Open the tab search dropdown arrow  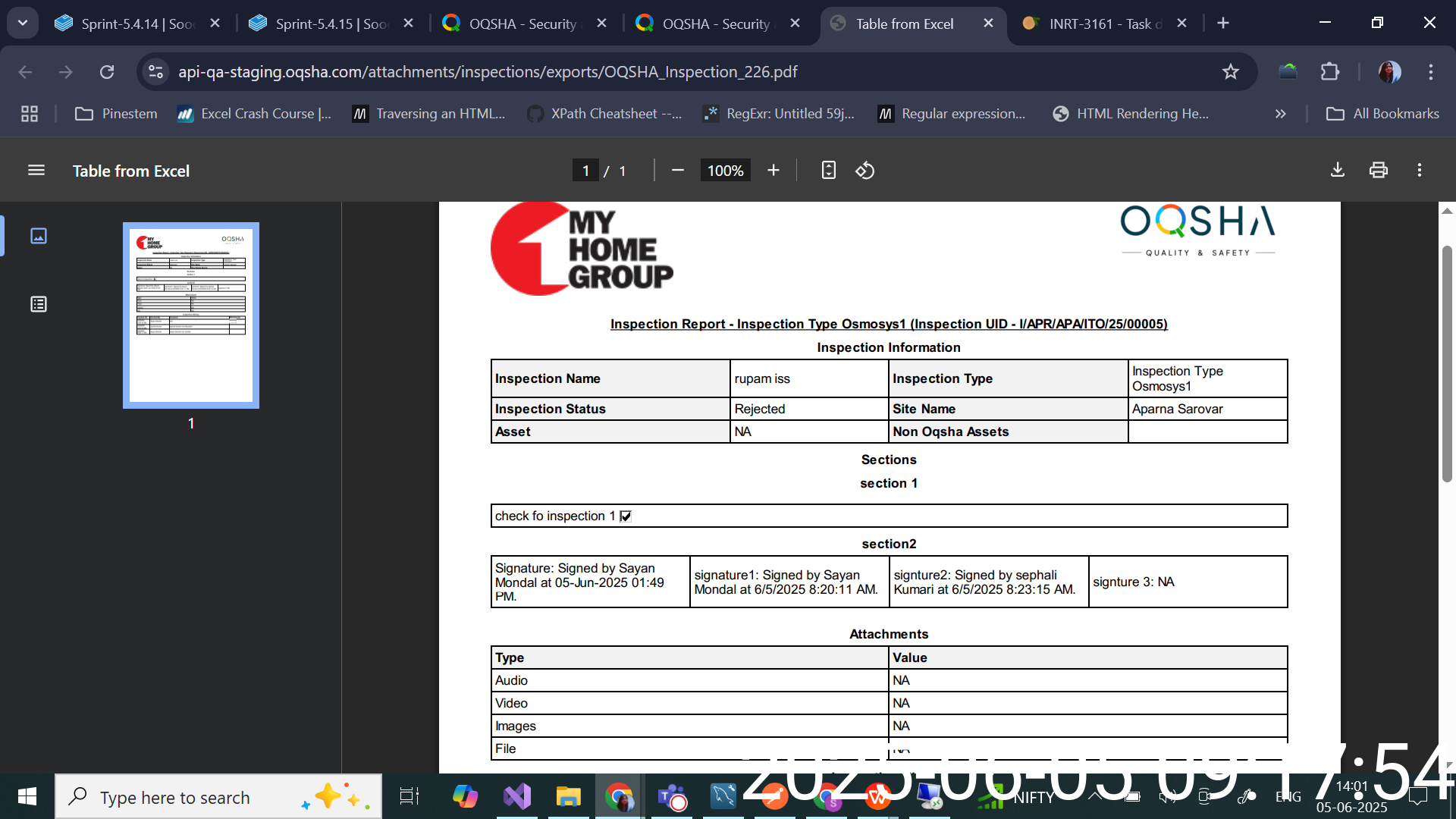coord(23,23)
